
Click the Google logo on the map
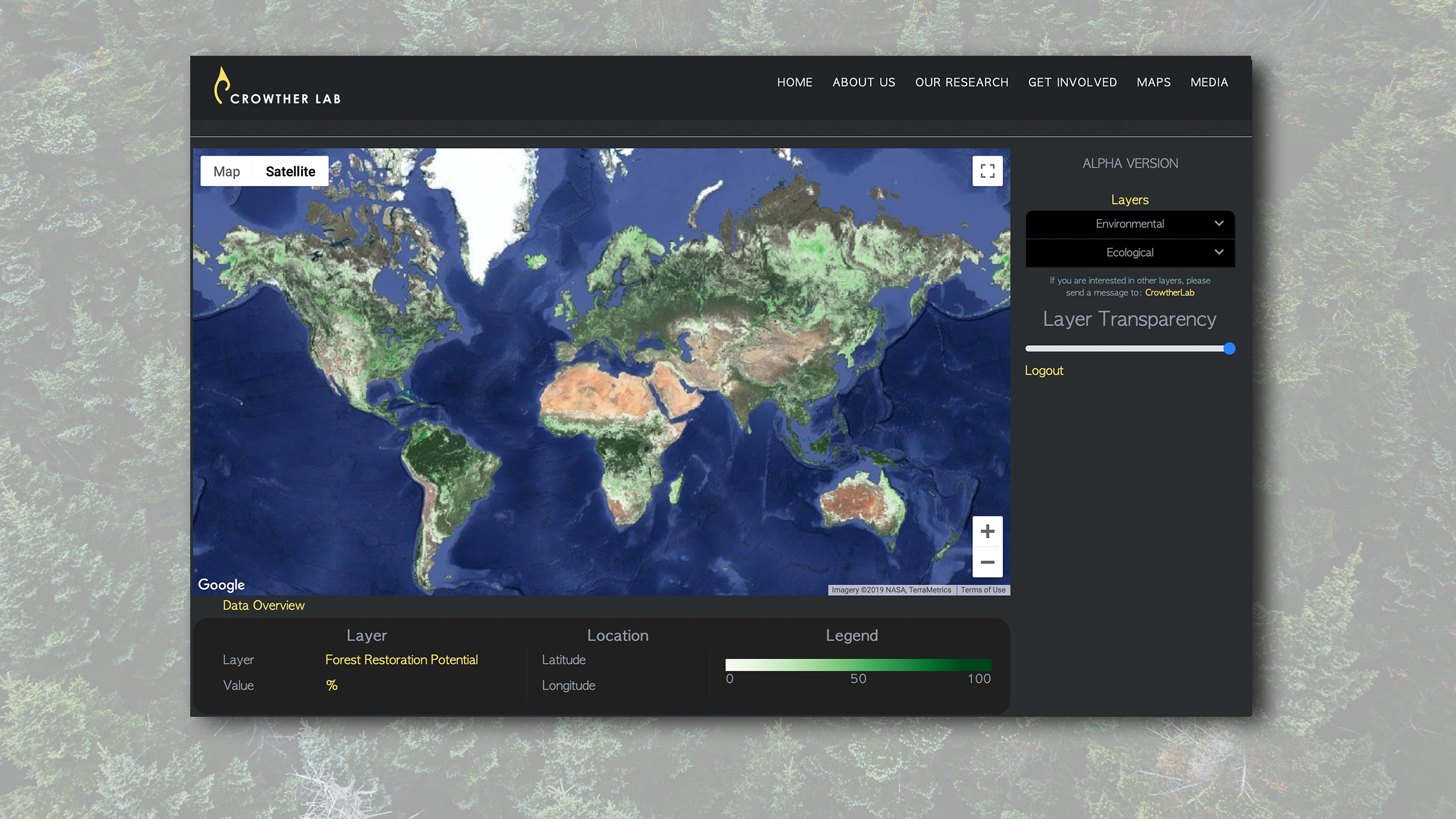pyautogui.click(x=221, y=585)
